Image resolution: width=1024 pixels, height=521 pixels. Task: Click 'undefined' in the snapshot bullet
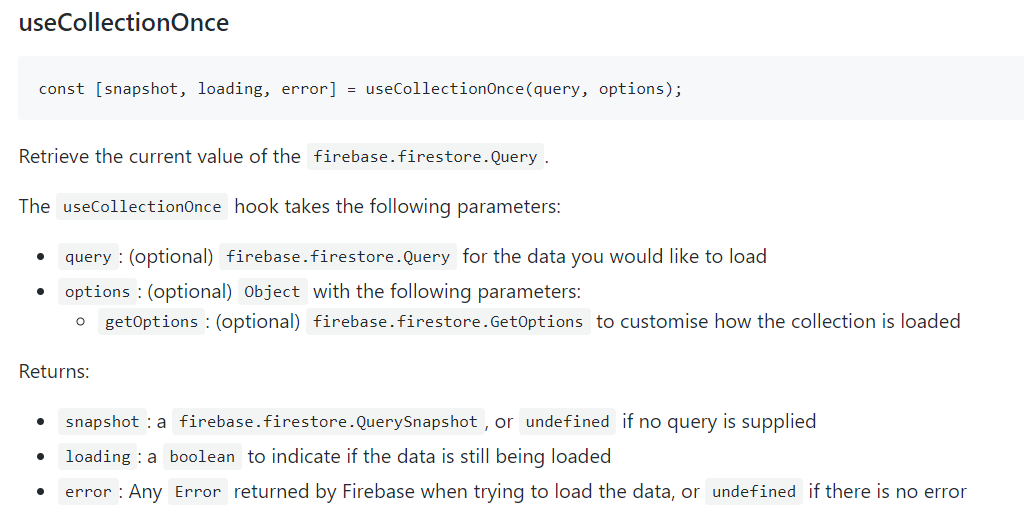[567, 422]
